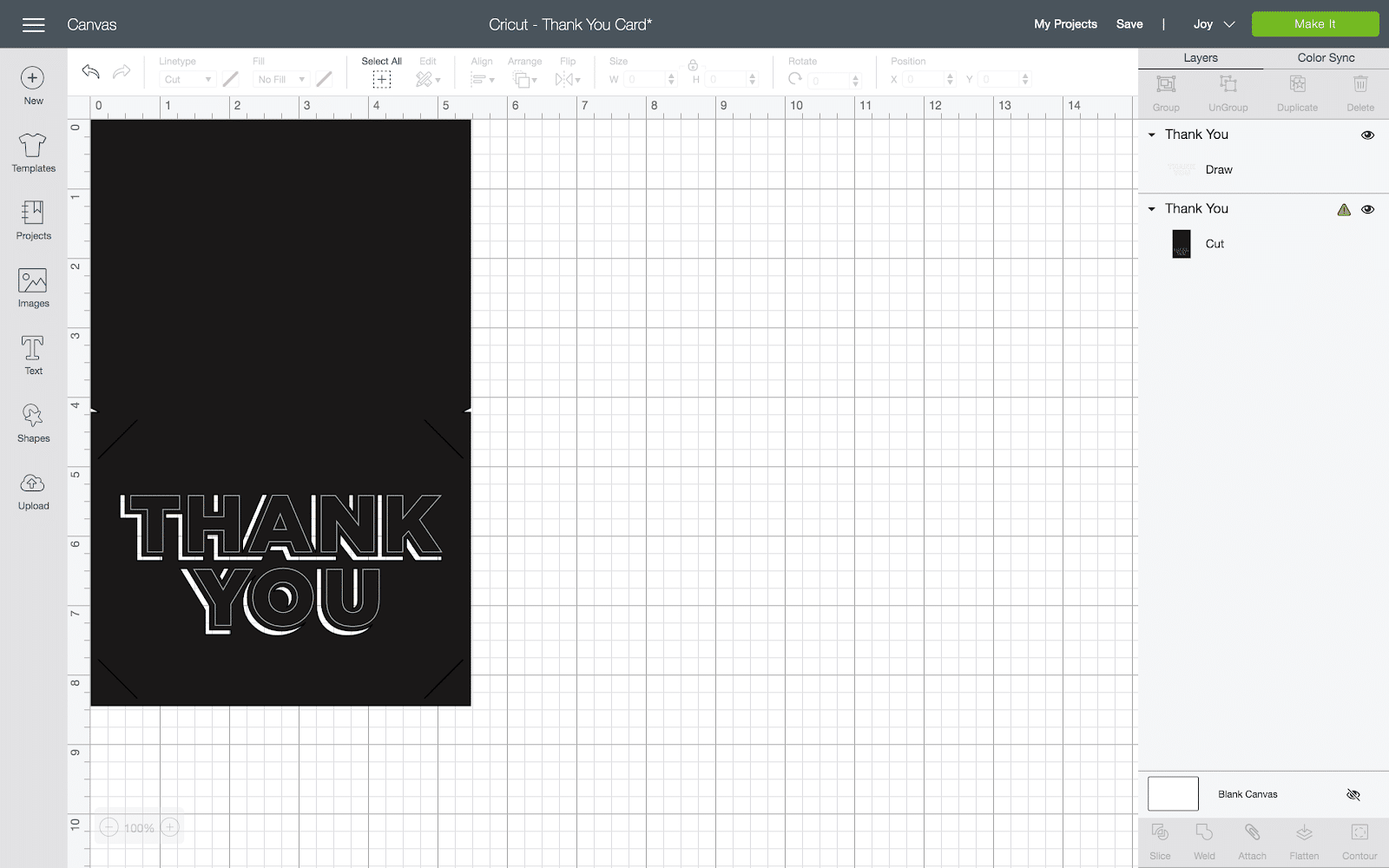This screenshot has height=868, width=1389.
Task: Switch to the Color Sync tab
Action: click(1326, 58)
